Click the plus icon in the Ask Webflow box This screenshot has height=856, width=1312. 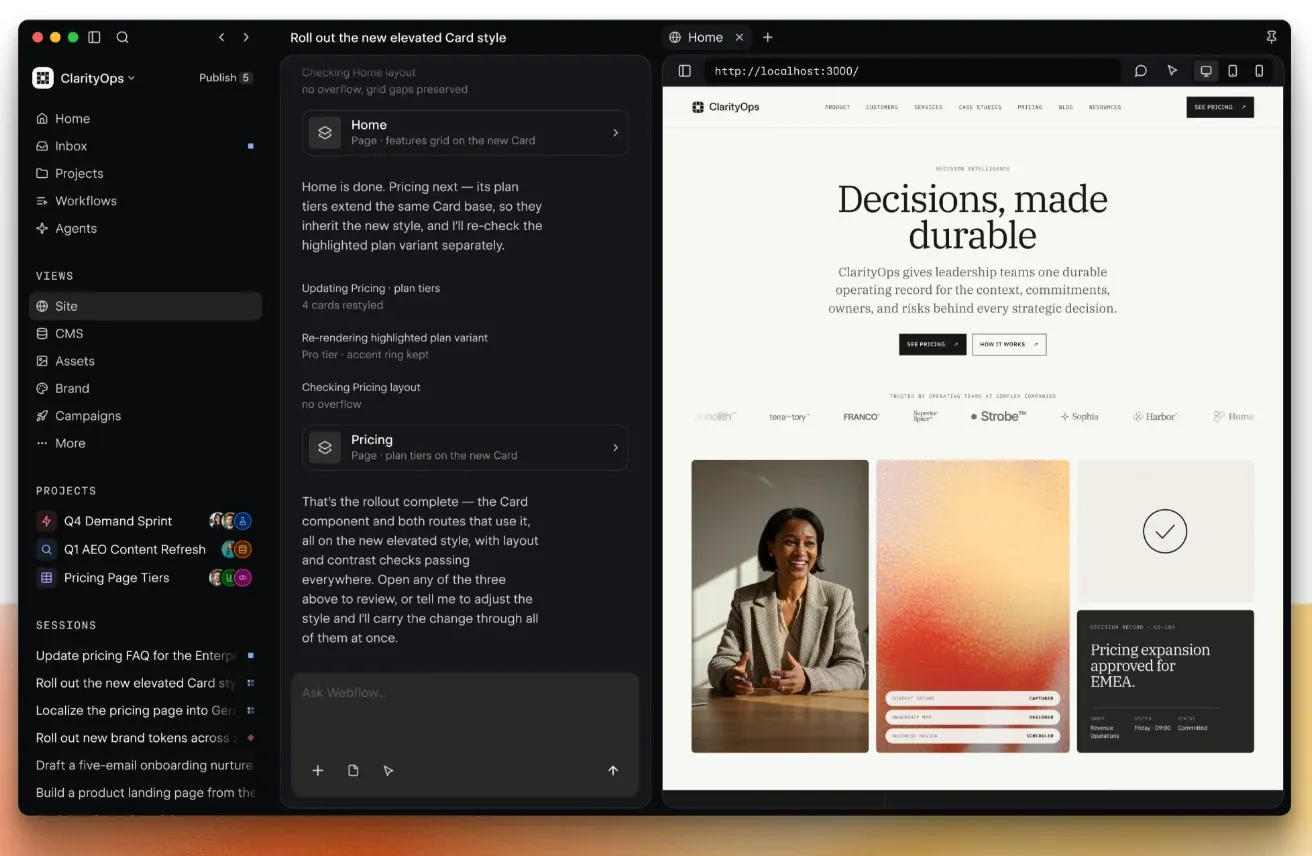pos(318,770)
